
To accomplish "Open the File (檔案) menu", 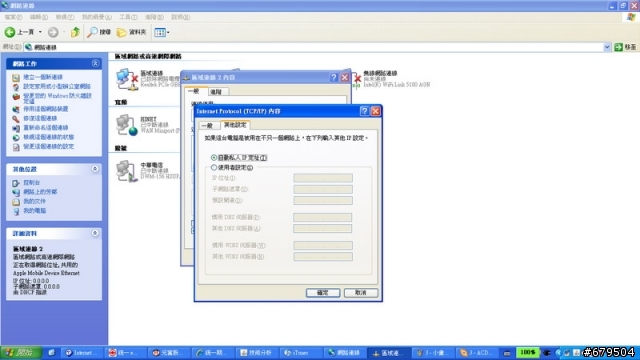I will 13,17.
